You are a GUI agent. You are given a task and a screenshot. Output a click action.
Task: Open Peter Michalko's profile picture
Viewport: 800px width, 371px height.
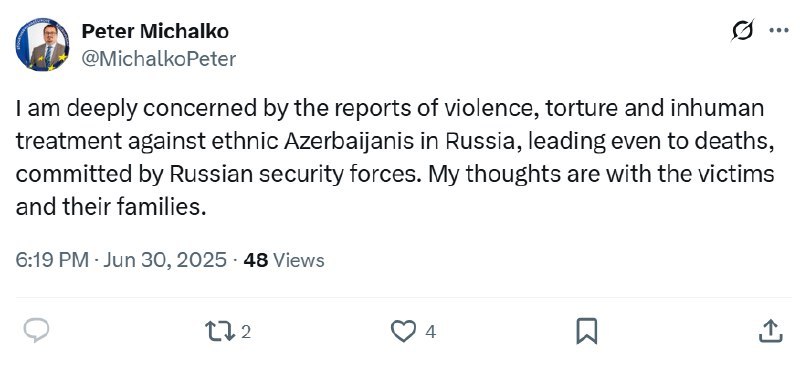pyautogui.click(x=42, y=44)
